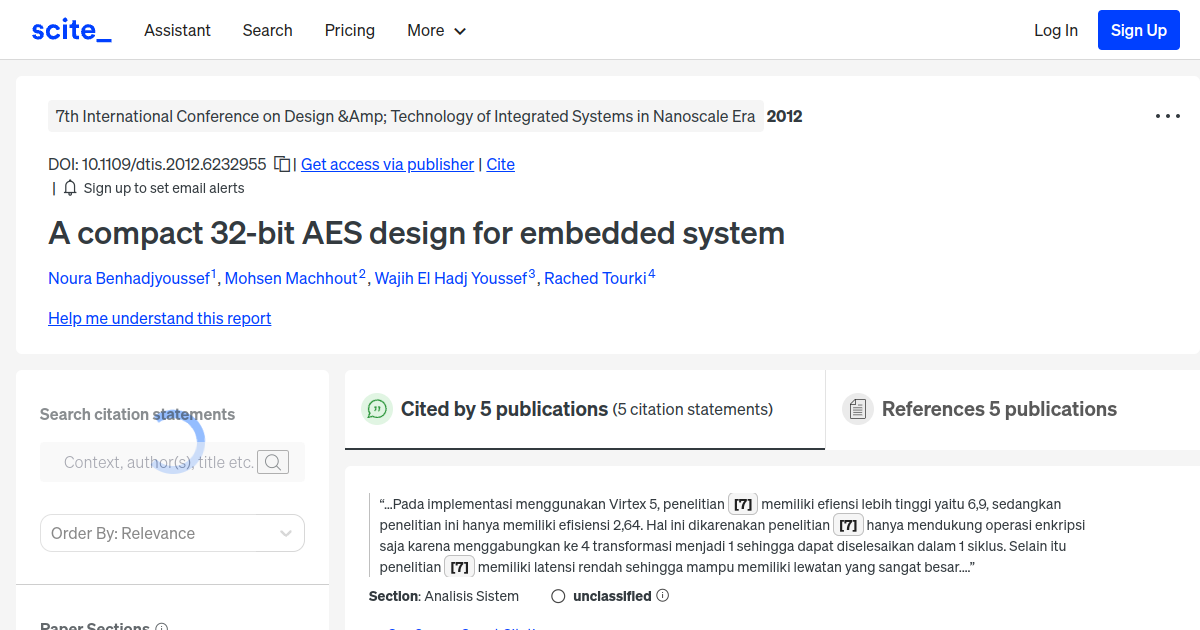Expand the More navigation menu
1200x630 pixels.
436,30
